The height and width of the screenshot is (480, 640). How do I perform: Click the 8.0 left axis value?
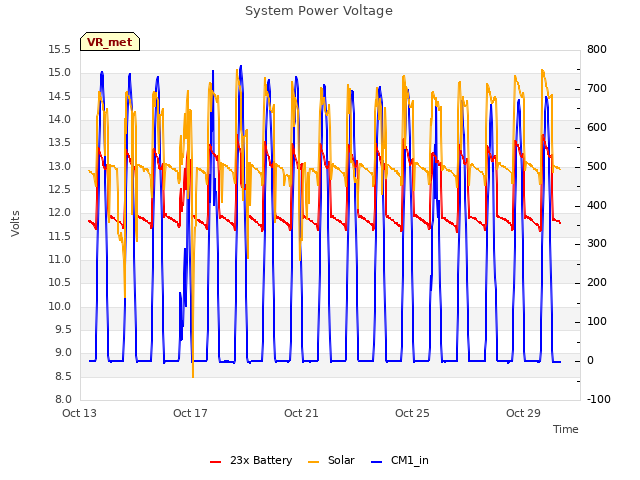click(x=63, y=399)
